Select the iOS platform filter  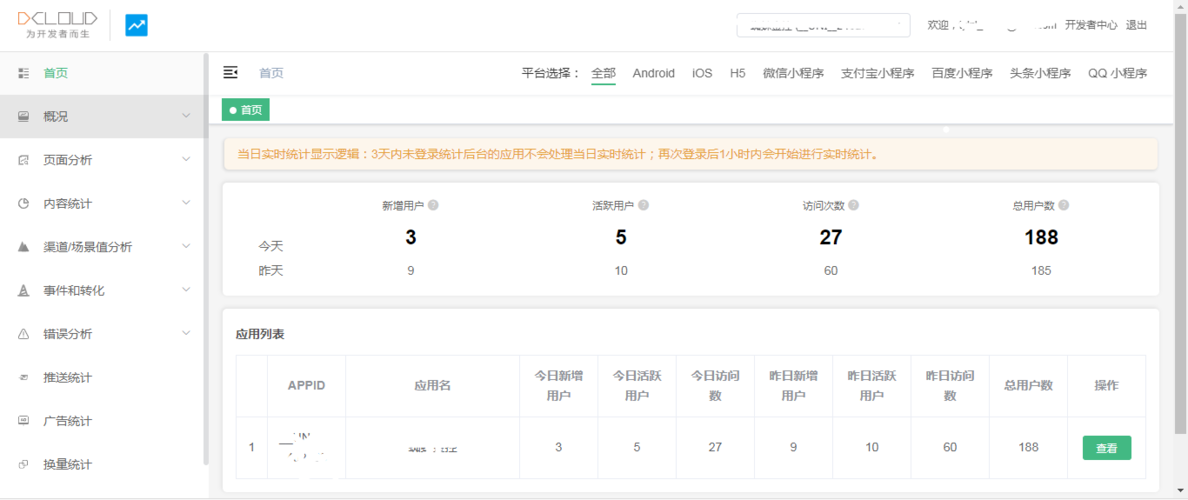coord(702,73)
